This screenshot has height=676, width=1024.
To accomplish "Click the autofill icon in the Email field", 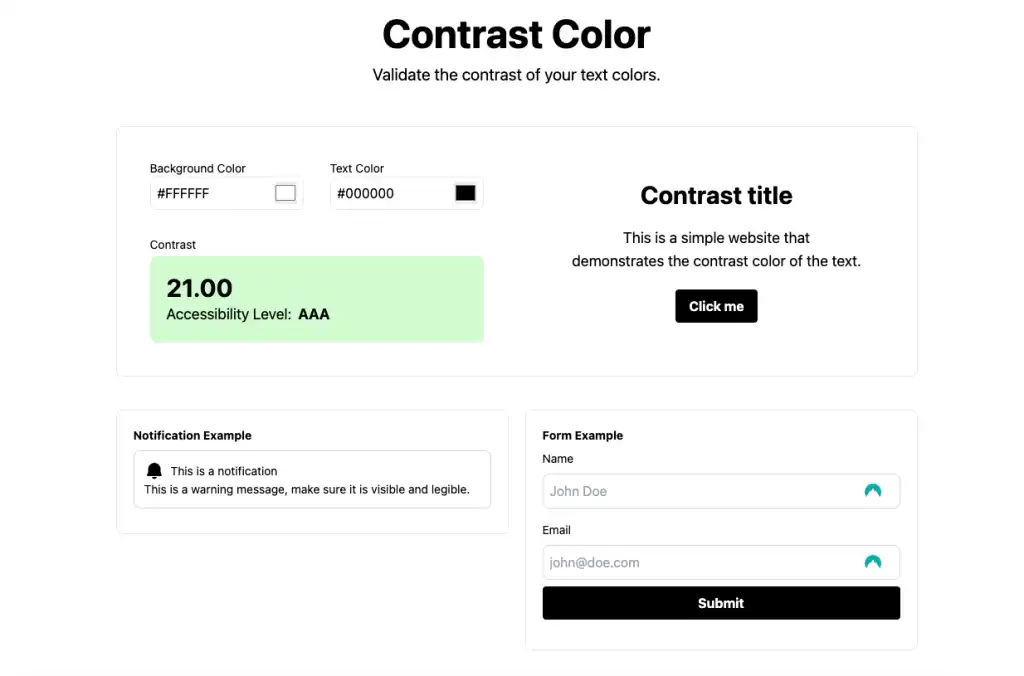I will (x=873, y=562).
